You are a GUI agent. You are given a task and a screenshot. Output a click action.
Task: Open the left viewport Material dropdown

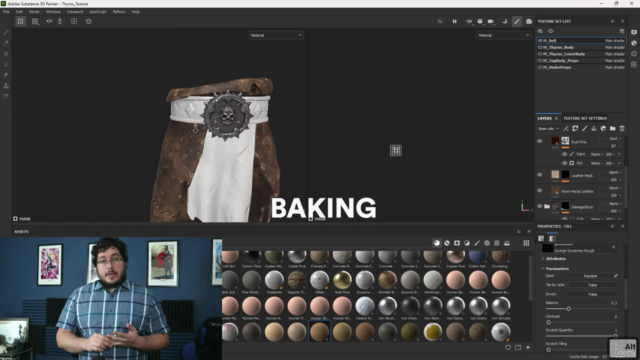click(x=276, y=36)
